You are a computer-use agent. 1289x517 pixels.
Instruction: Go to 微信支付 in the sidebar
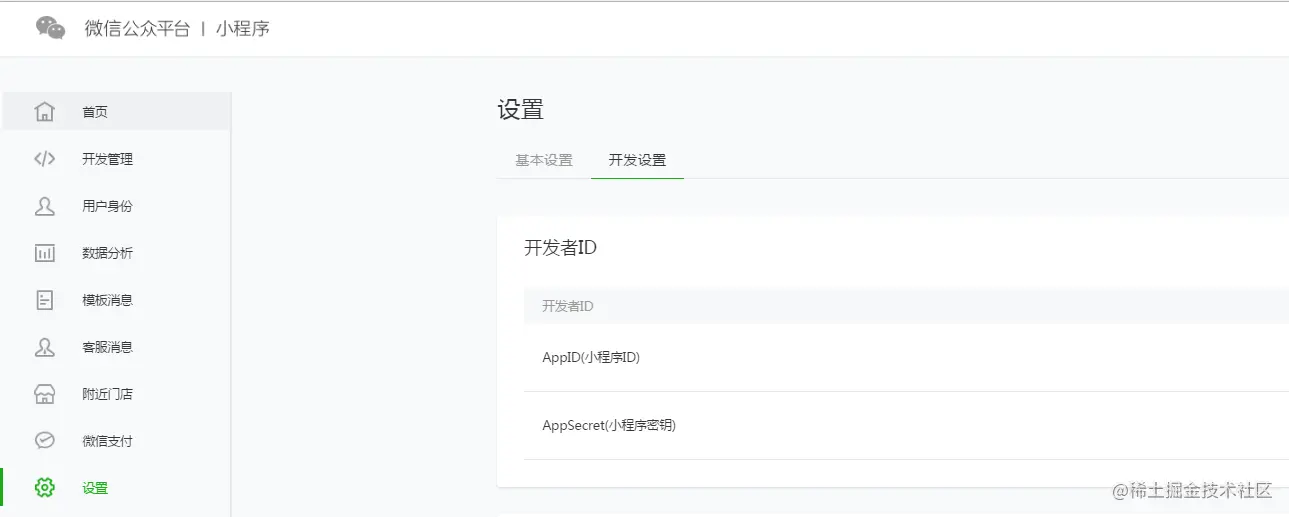116,441
